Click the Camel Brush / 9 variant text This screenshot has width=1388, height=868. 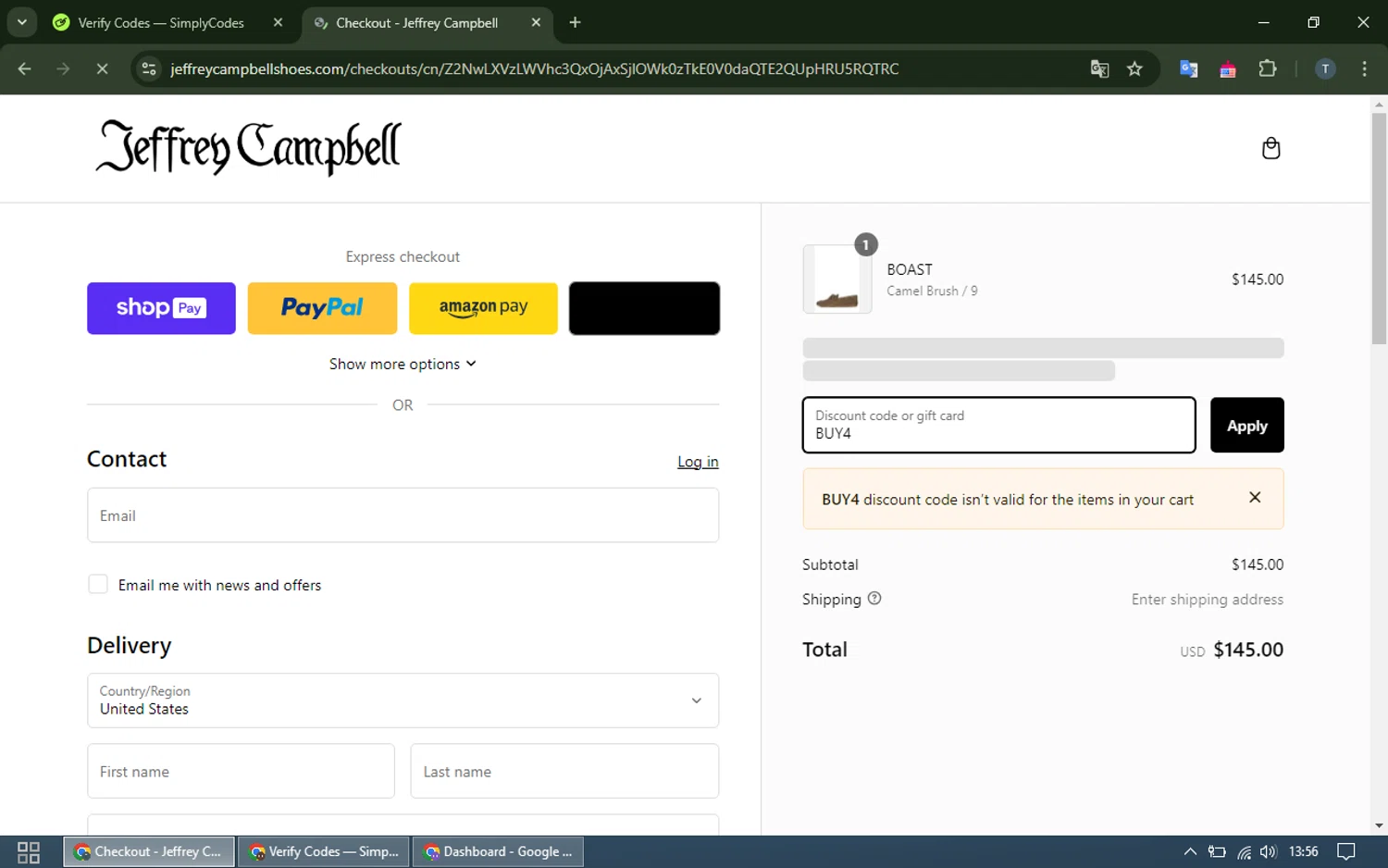click(932, 291)
